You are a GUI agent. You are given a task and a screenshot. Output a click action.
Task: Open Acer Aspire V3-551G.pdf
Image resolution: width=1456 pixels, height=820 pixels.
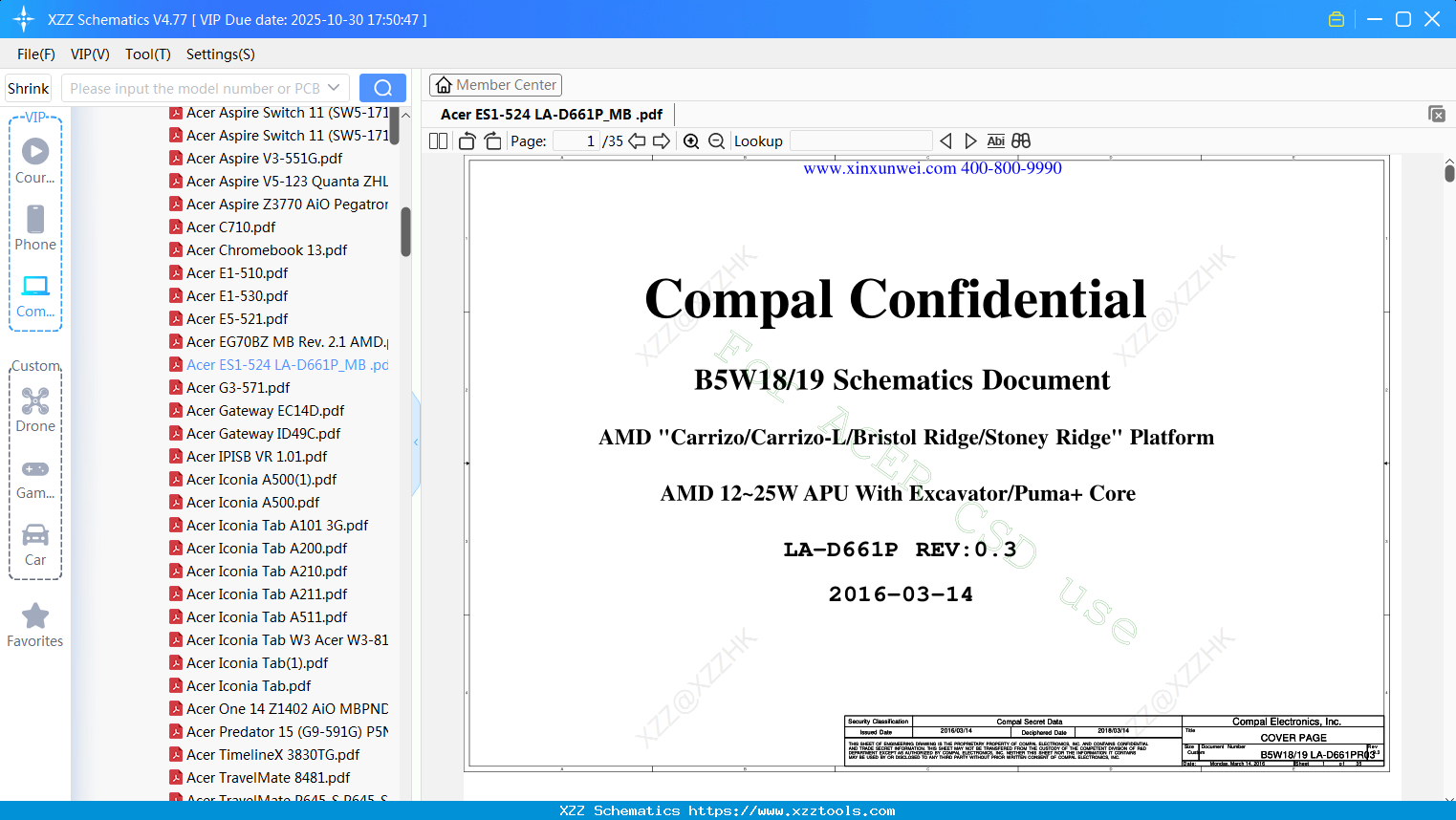coord(255,159)
